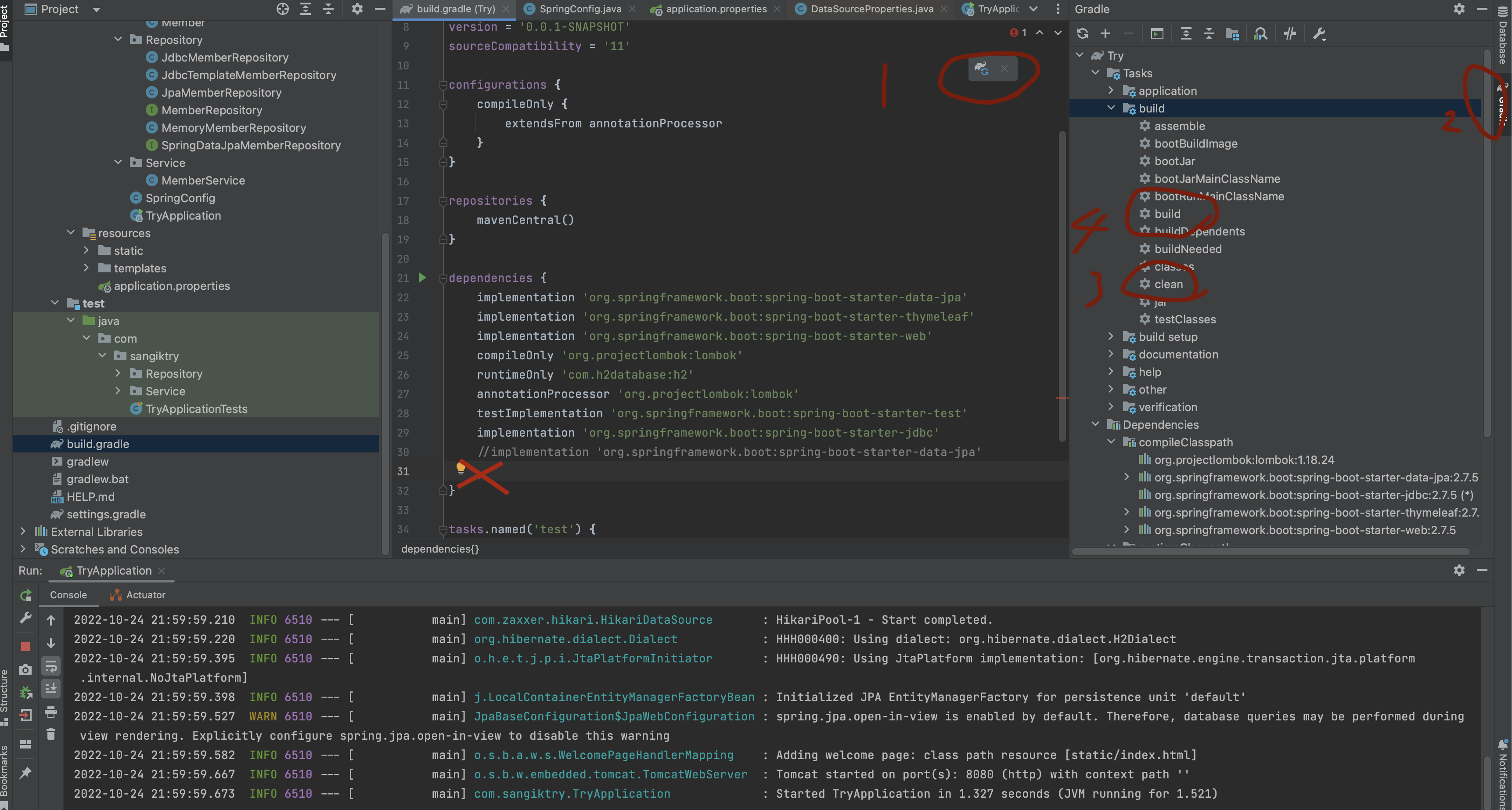Rerun TryApplication in Run panel

[25, 595]
